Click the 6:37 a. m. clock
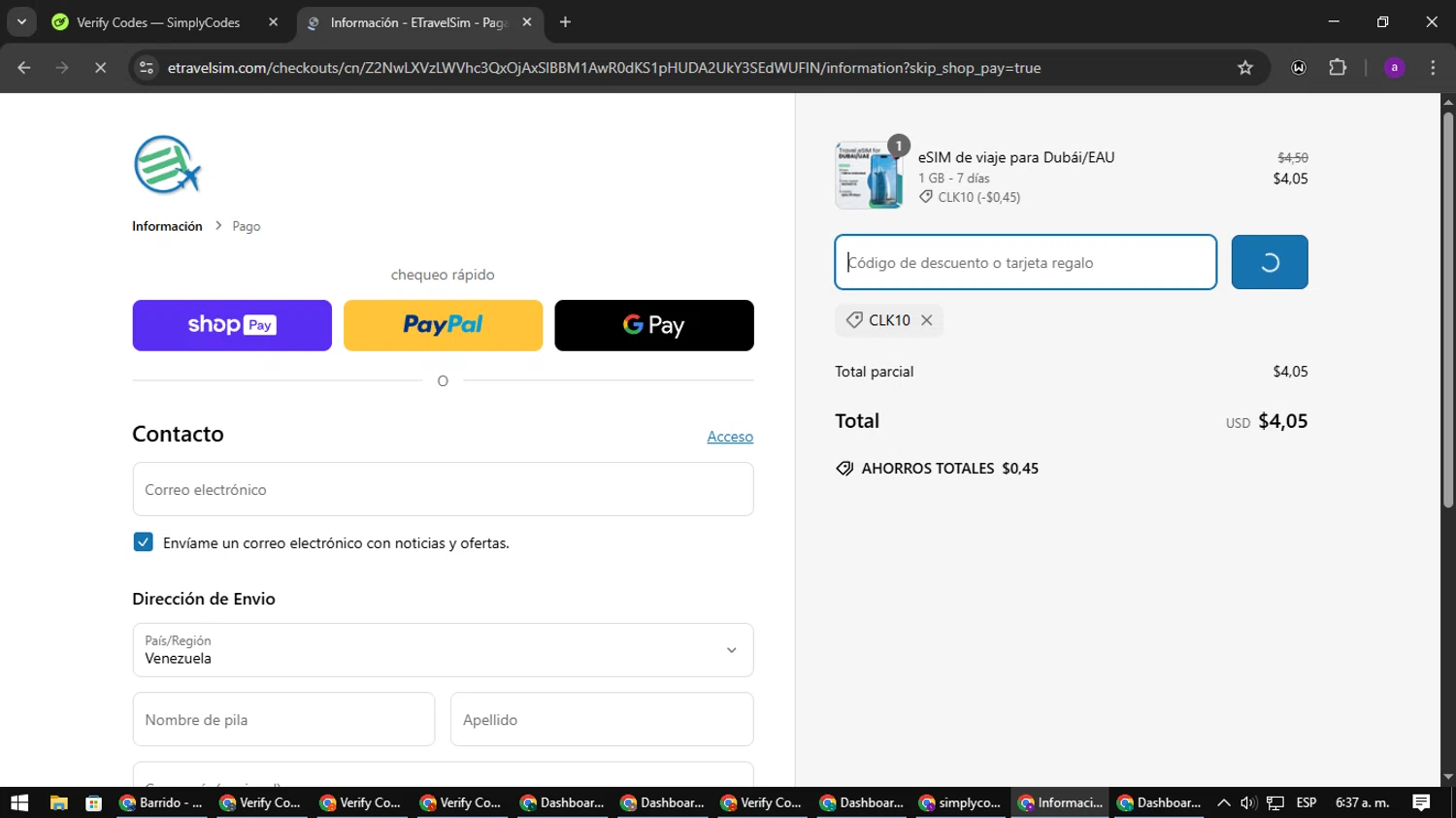The height and width of the screenshot is (818, 1456). pos(1362,802)
